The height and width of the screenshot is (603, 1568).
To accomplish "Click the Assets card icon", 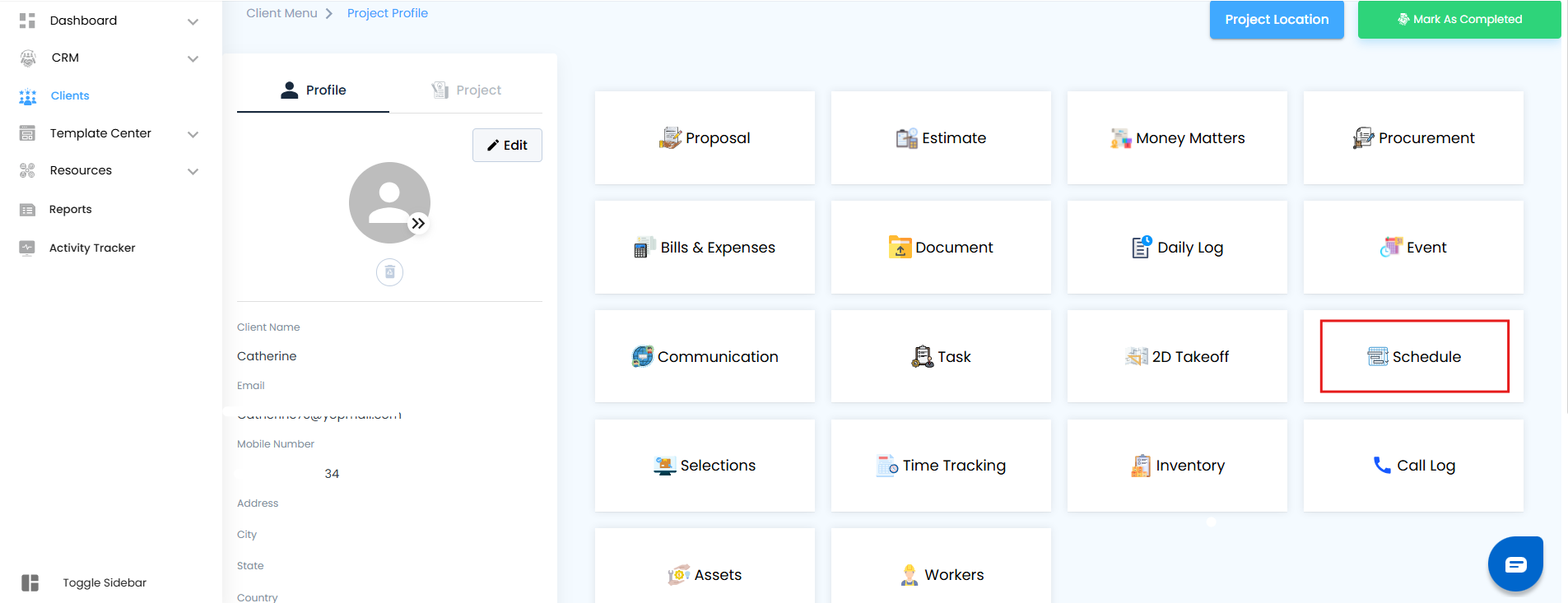I will pyautogui.click(x=679, y=574).
